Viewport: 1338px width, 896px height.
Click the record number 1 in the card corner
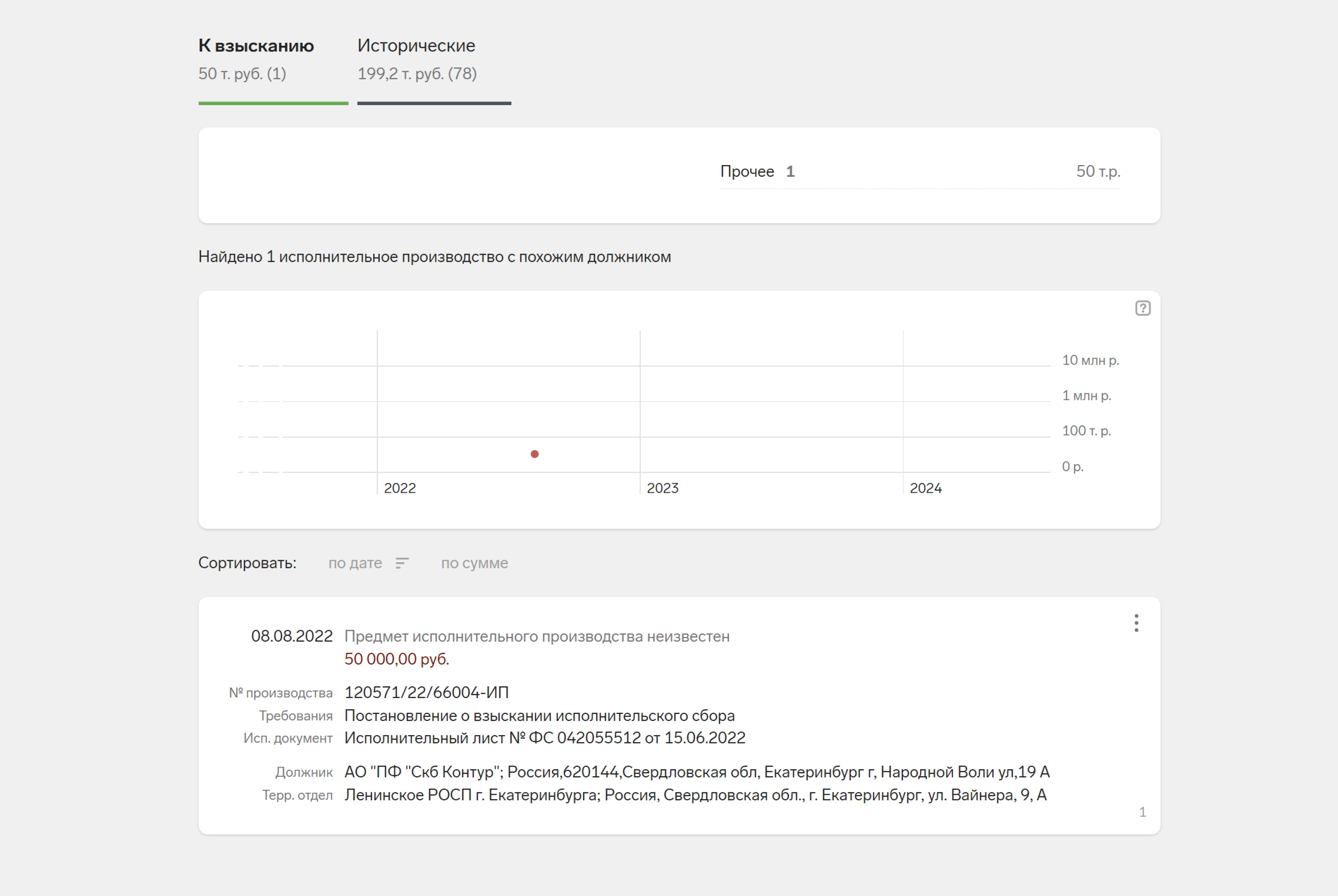click(x=1143, y=812)
